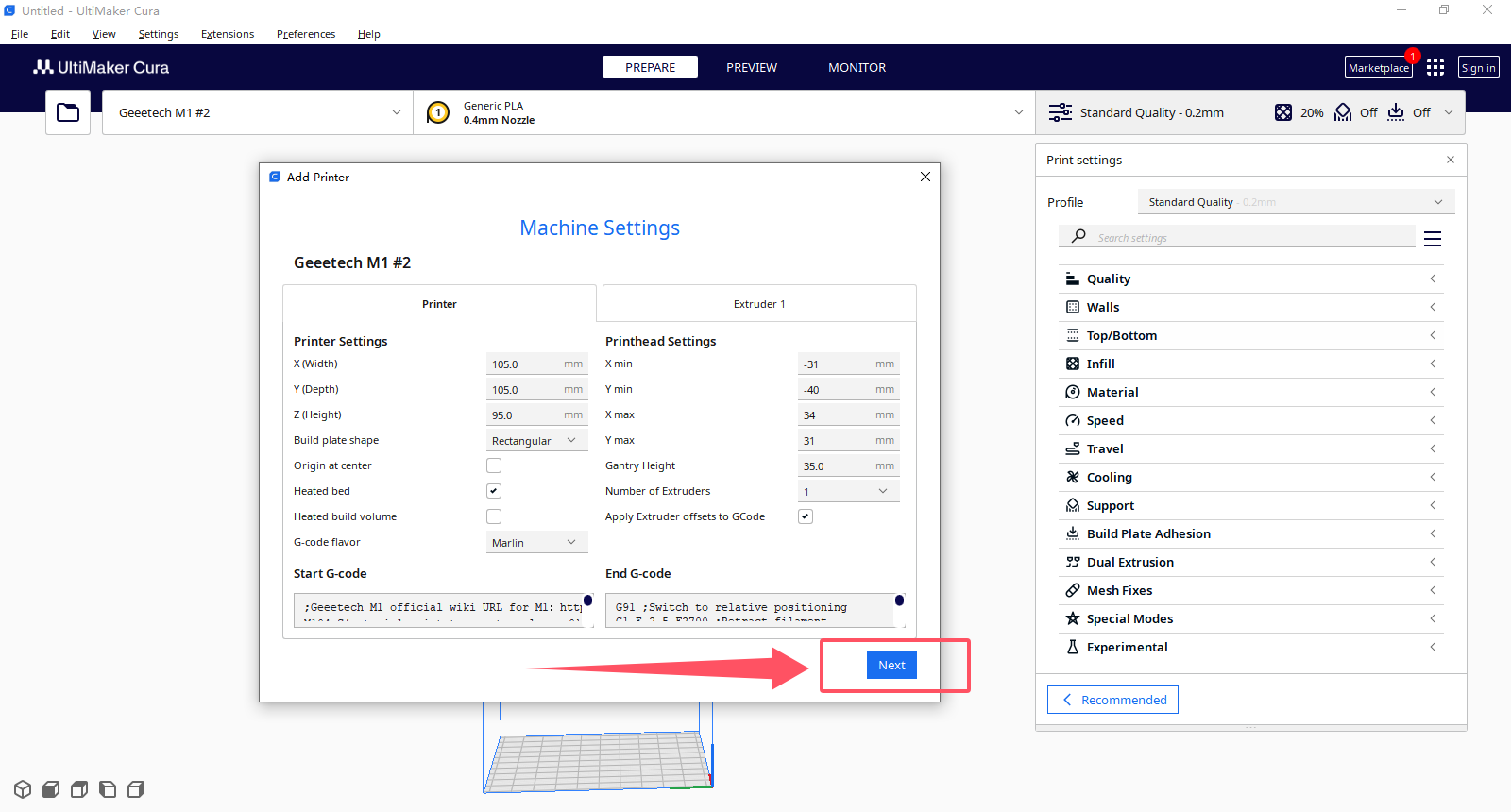Click the print settings sliders icon
This screenshot has width=1511, height=812.
coord(1061,112)
